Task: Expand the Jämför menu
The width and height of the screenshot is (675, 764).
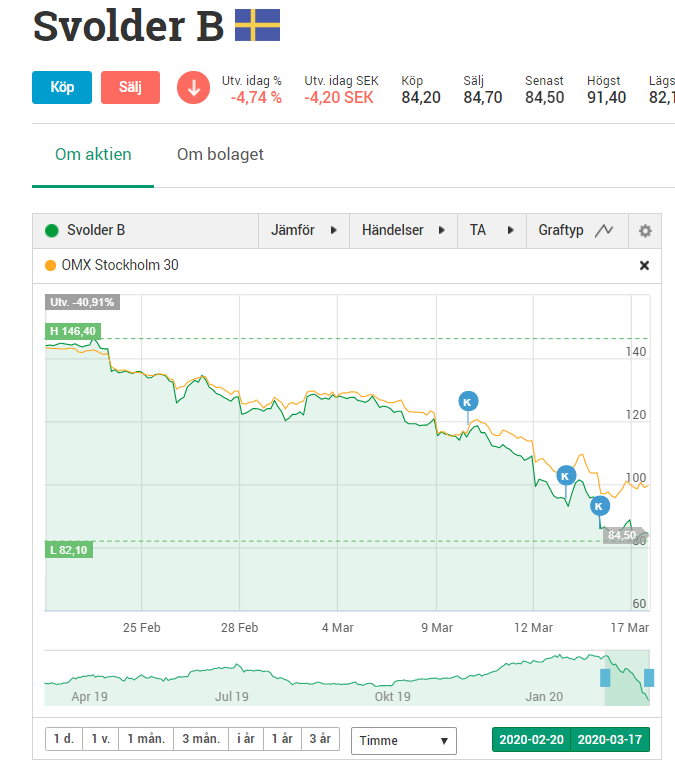Action: (304, 230)
